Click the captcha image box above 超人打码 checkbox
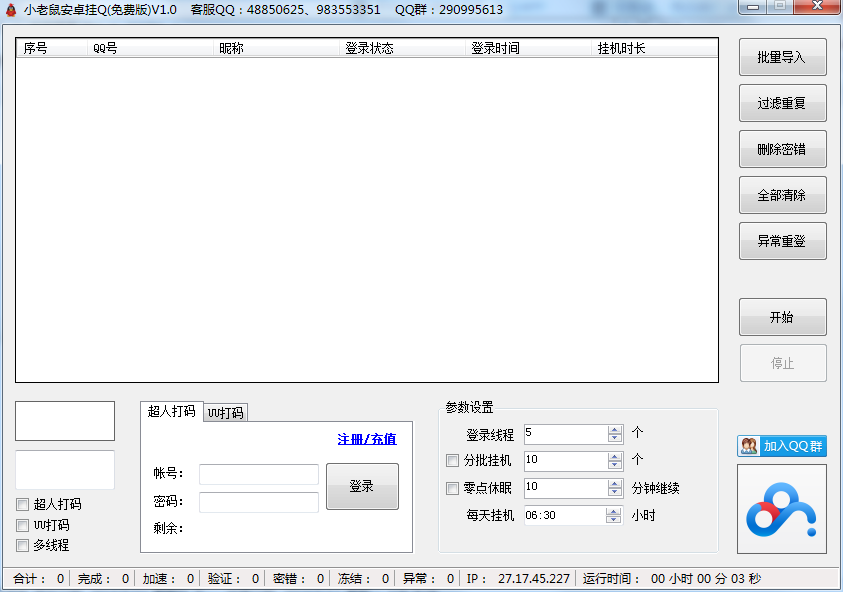 click(65, 421)
